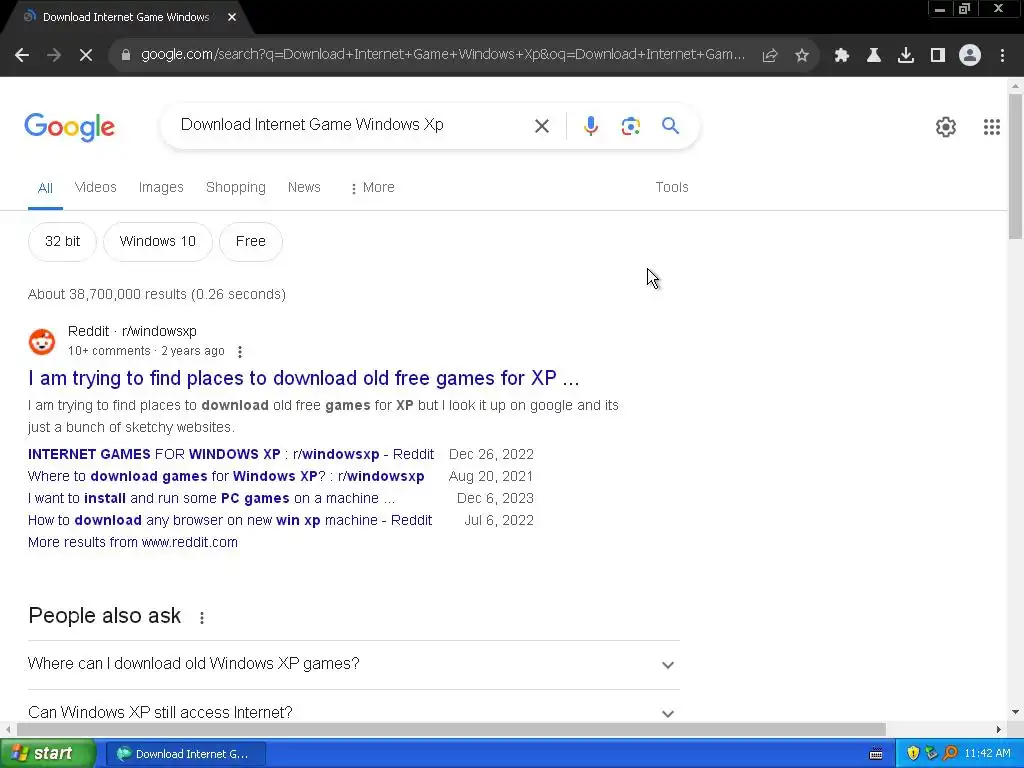
Task: Filter results with the Free chip
Action: pyautogui.click(x=251, y=242)
